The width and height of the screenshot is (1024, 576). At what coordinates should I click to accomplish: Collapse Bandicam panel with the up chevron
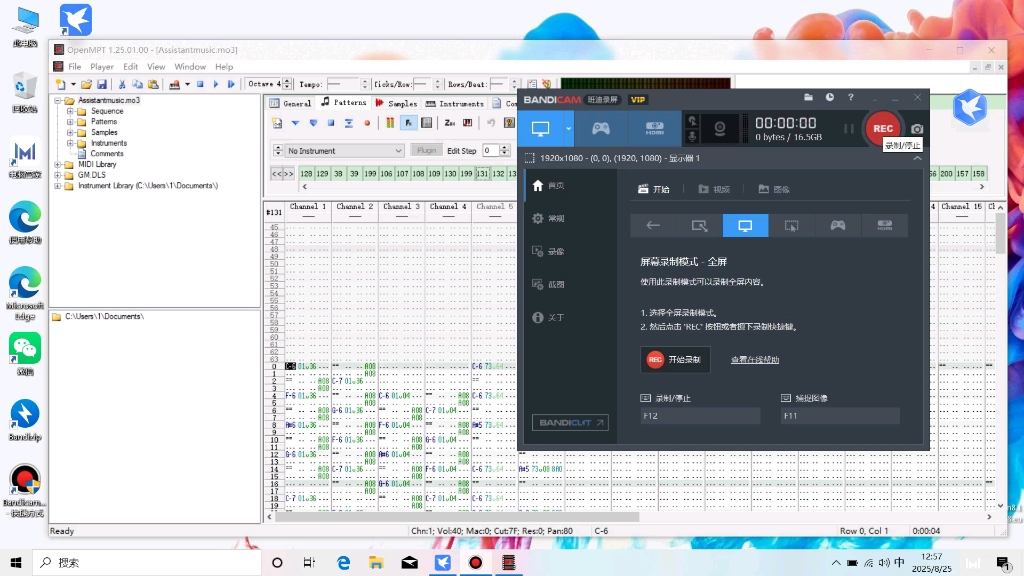pyautogui.click(x=917, y=158)
